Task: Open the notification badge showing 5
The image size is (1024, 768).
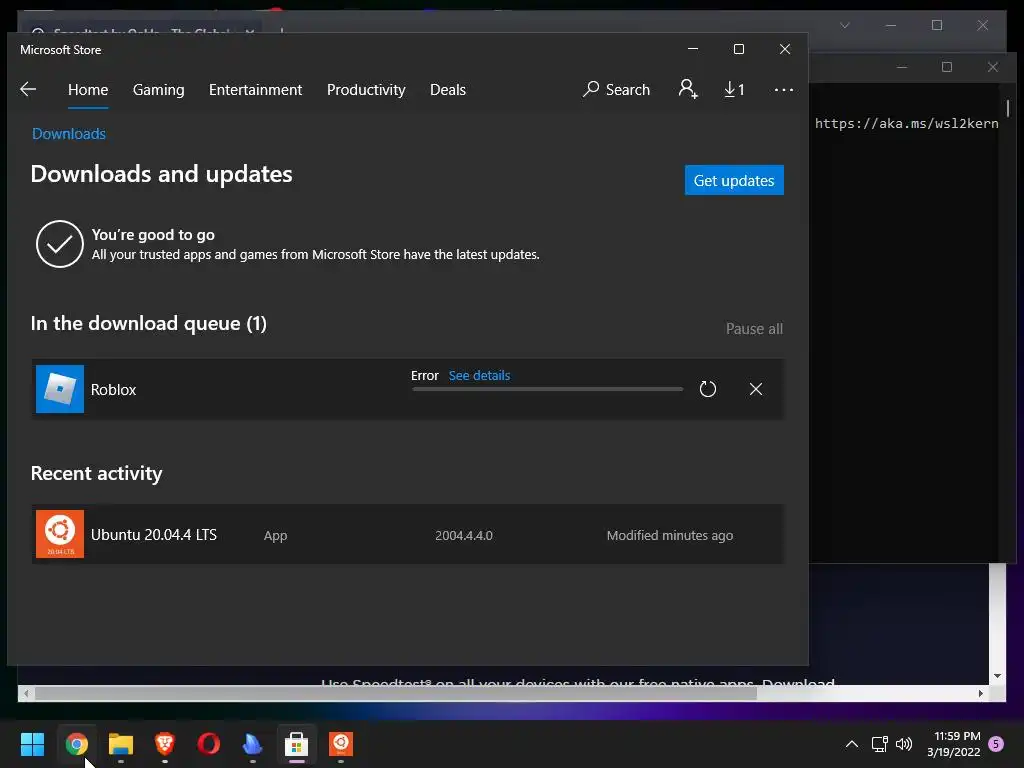Action: 996,744
